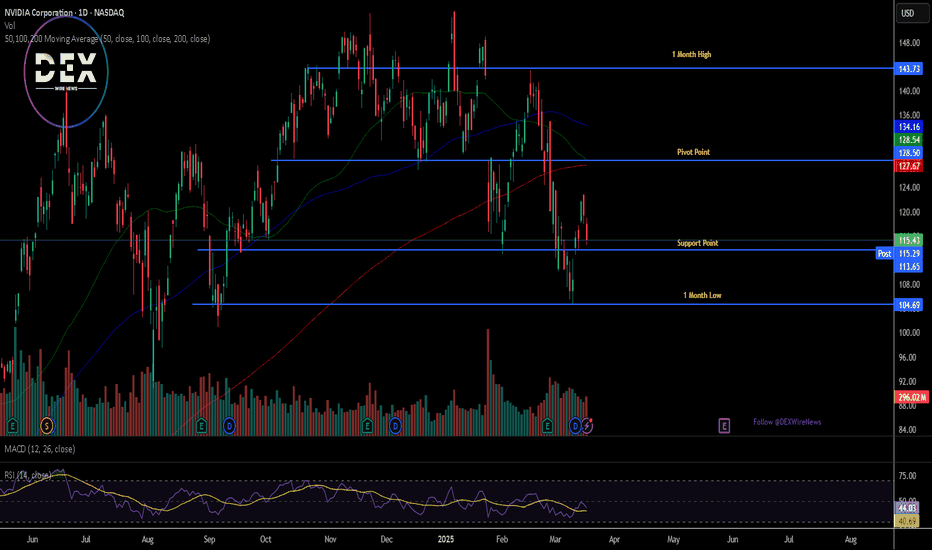Click the May time axis label

673,540
